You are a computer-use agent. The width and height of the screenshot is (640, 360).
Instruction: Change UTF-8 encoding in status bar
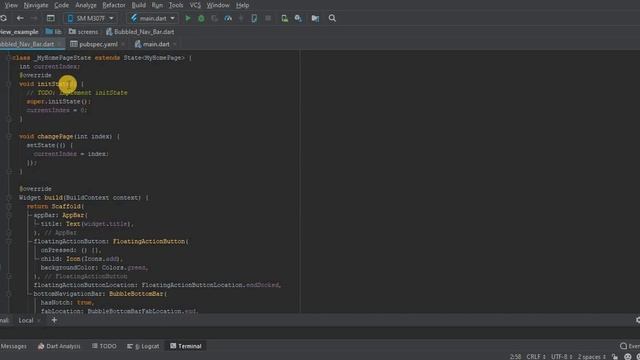coord(561,357)
